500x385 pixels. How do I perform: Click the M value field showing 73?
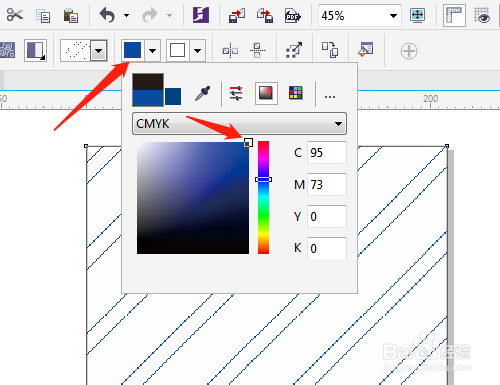point(327,184)
